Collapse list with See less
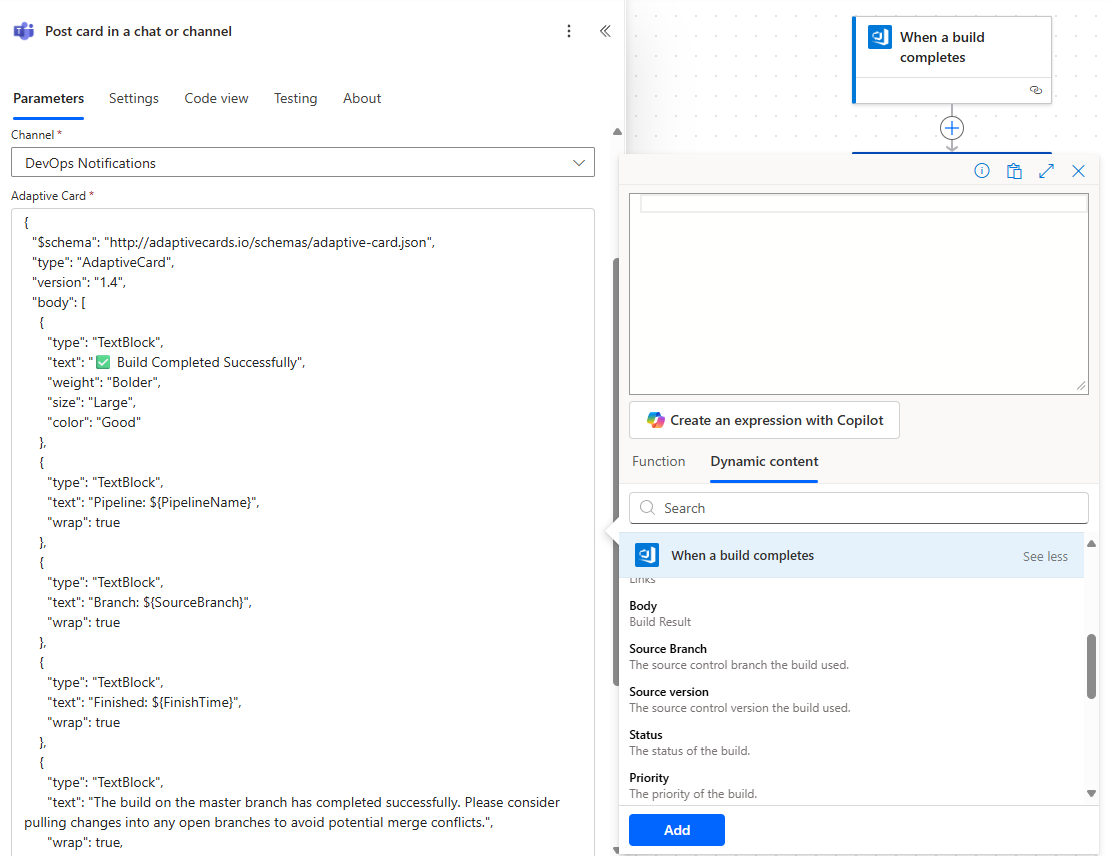 (x=1045, y=556)
